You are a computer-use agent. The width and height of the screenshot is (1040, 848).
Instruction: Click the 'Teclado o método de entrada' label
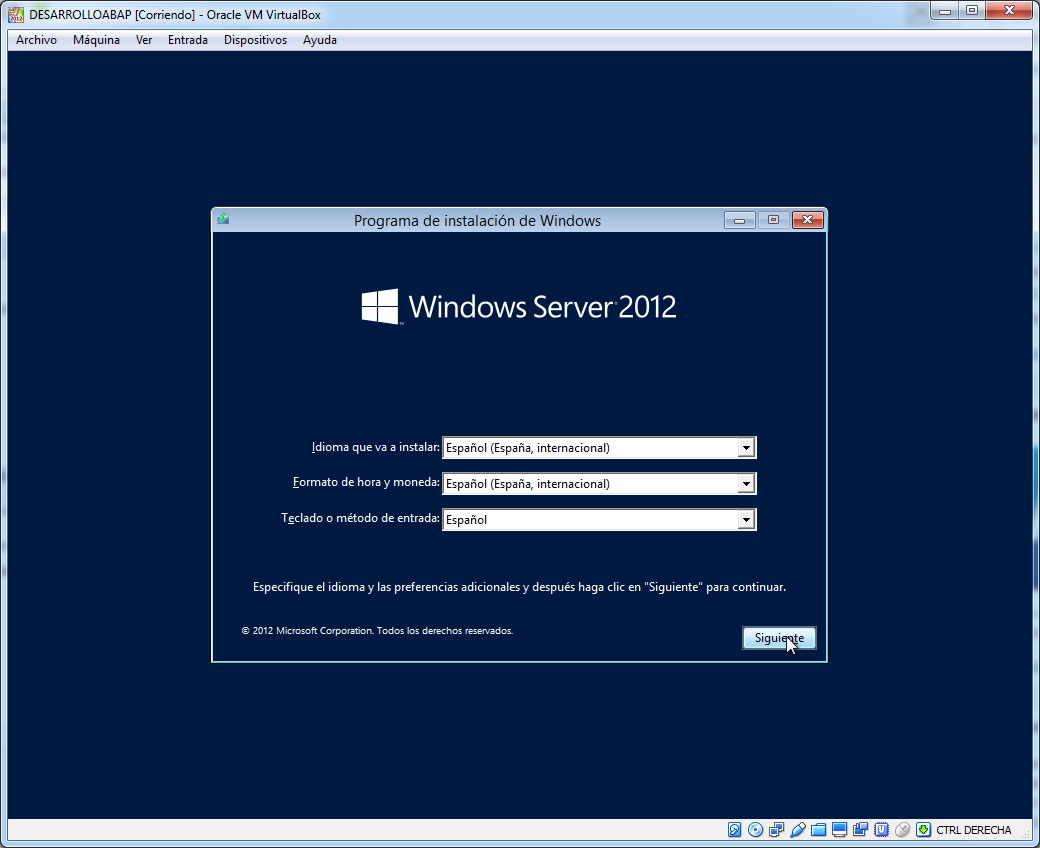tap(360, 518)
